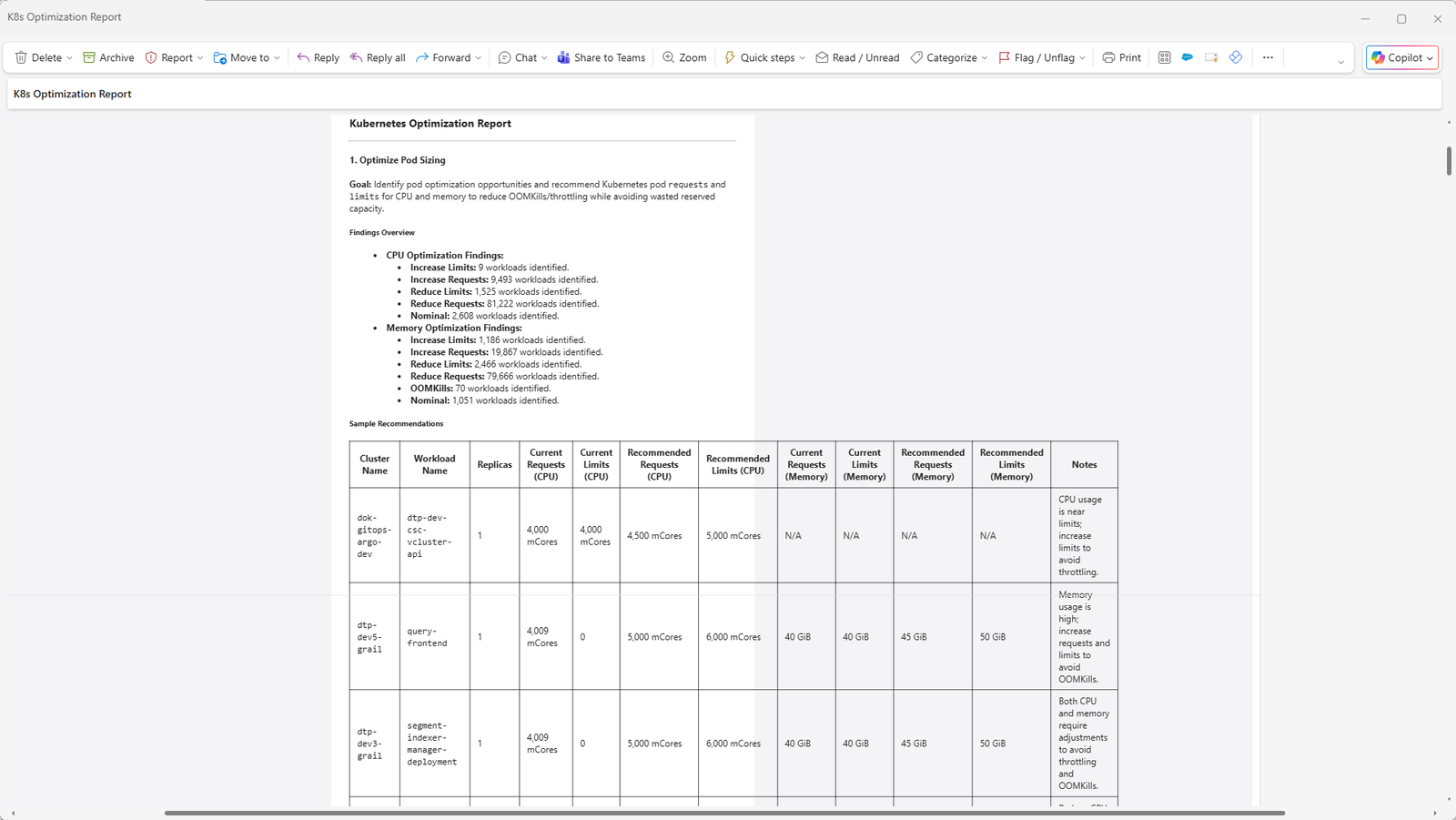Click the 'CPU Optimization Findings:' bullet
The image size is (1456, 820).
[445, 256]
